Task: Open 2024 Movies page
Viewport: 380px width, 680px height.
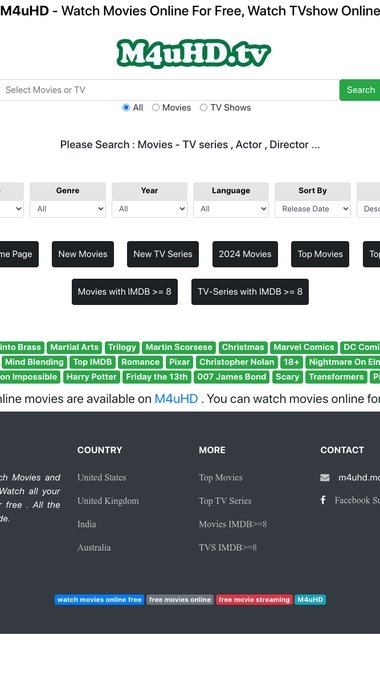Action: click(245, 254)
